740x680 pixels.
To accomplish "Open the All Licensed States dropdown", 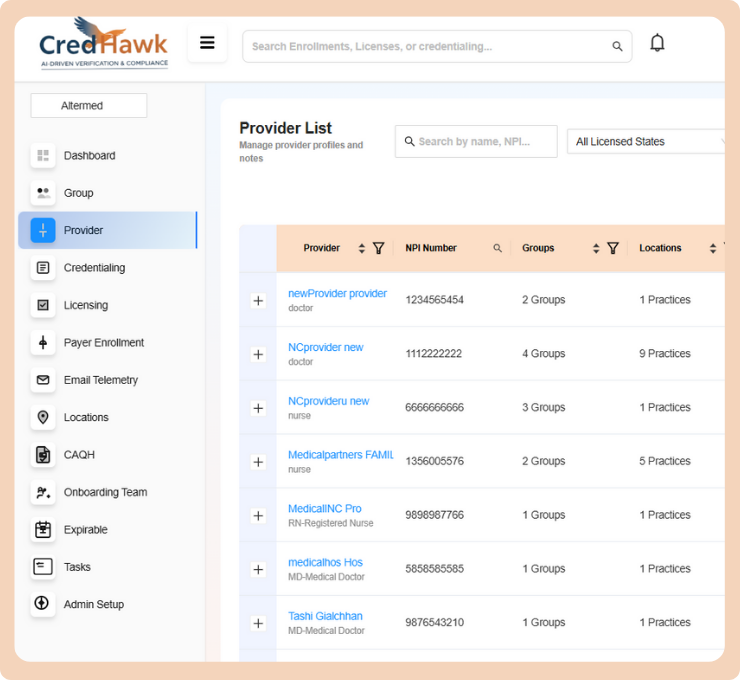I will pyautogui.click(x=648, y=142).
